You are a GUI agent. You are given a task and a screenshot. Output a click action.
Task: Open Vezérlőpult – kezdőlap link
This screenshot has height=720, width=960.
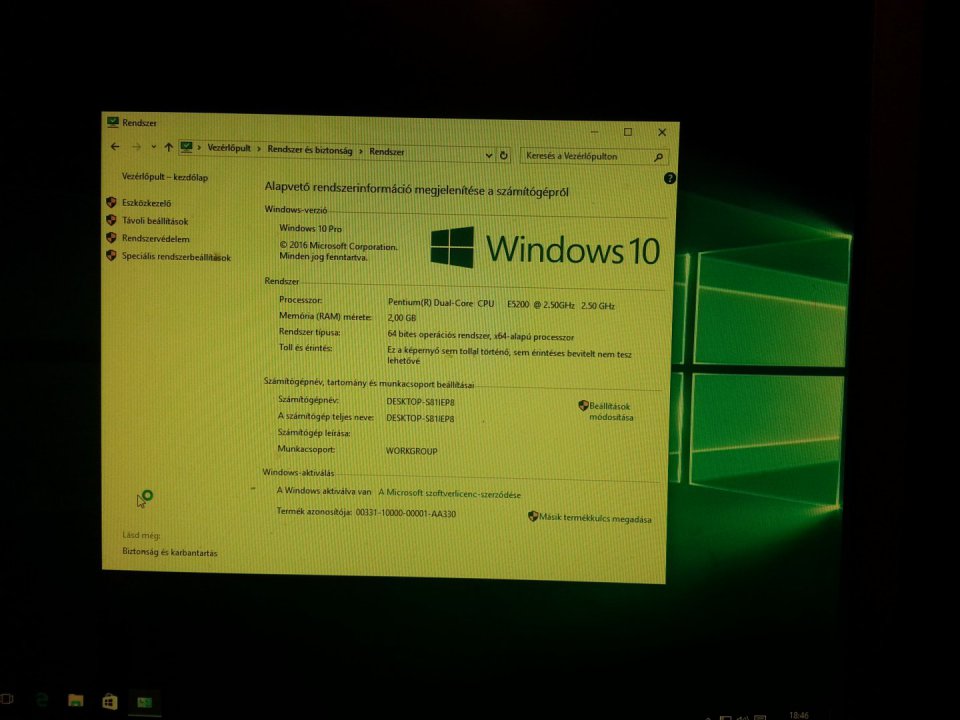click(x=165, y=177)
